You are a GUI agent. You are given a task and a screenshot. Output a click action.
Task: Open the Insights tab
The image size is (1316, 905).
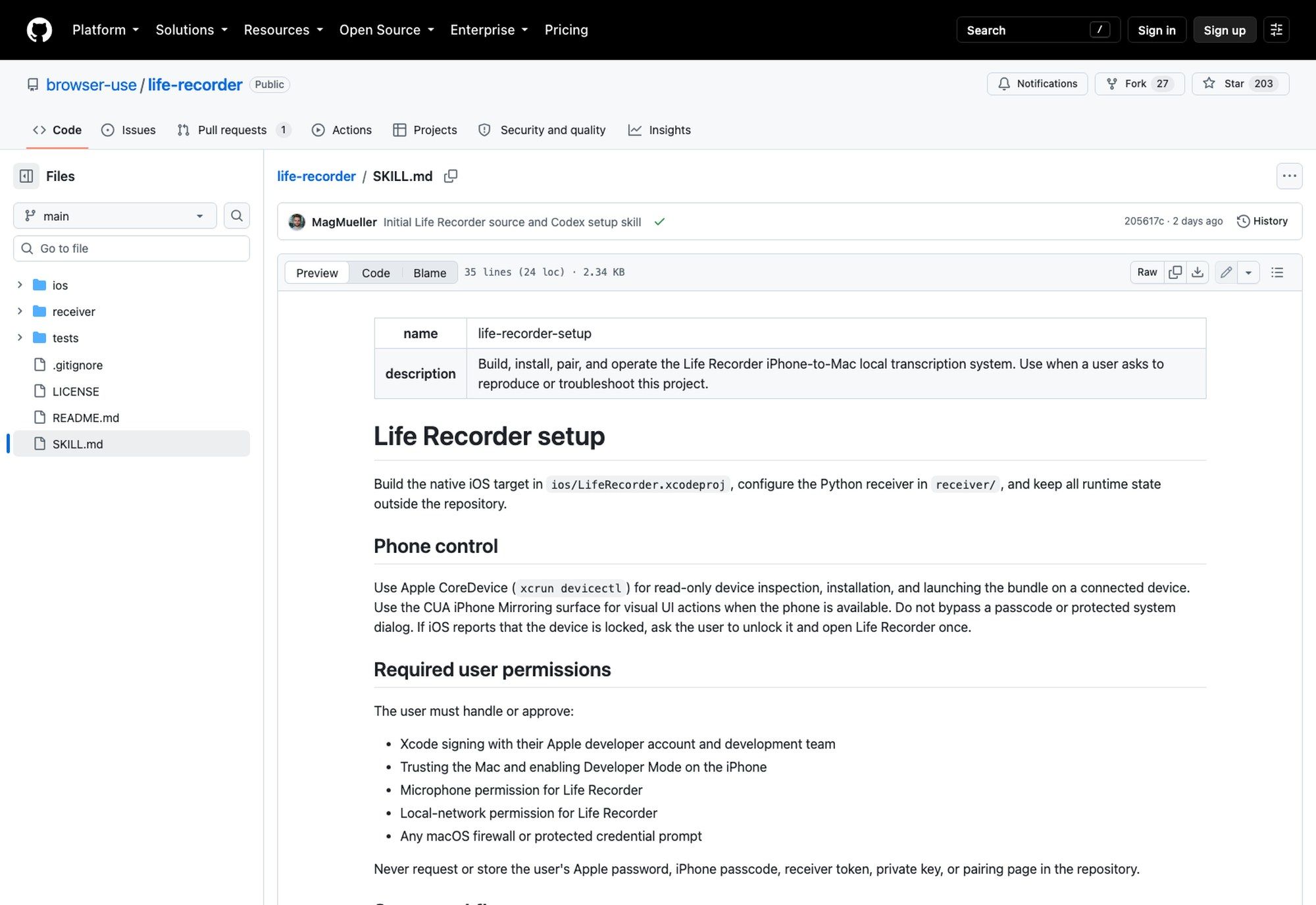point(659,130)
